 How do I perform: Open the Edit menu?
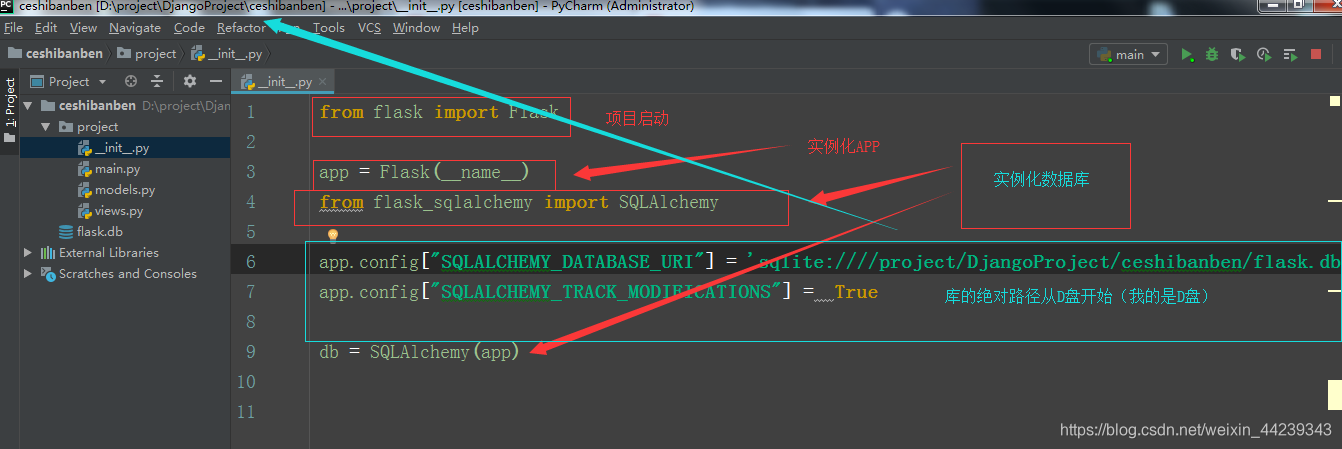tap(46, 28)
